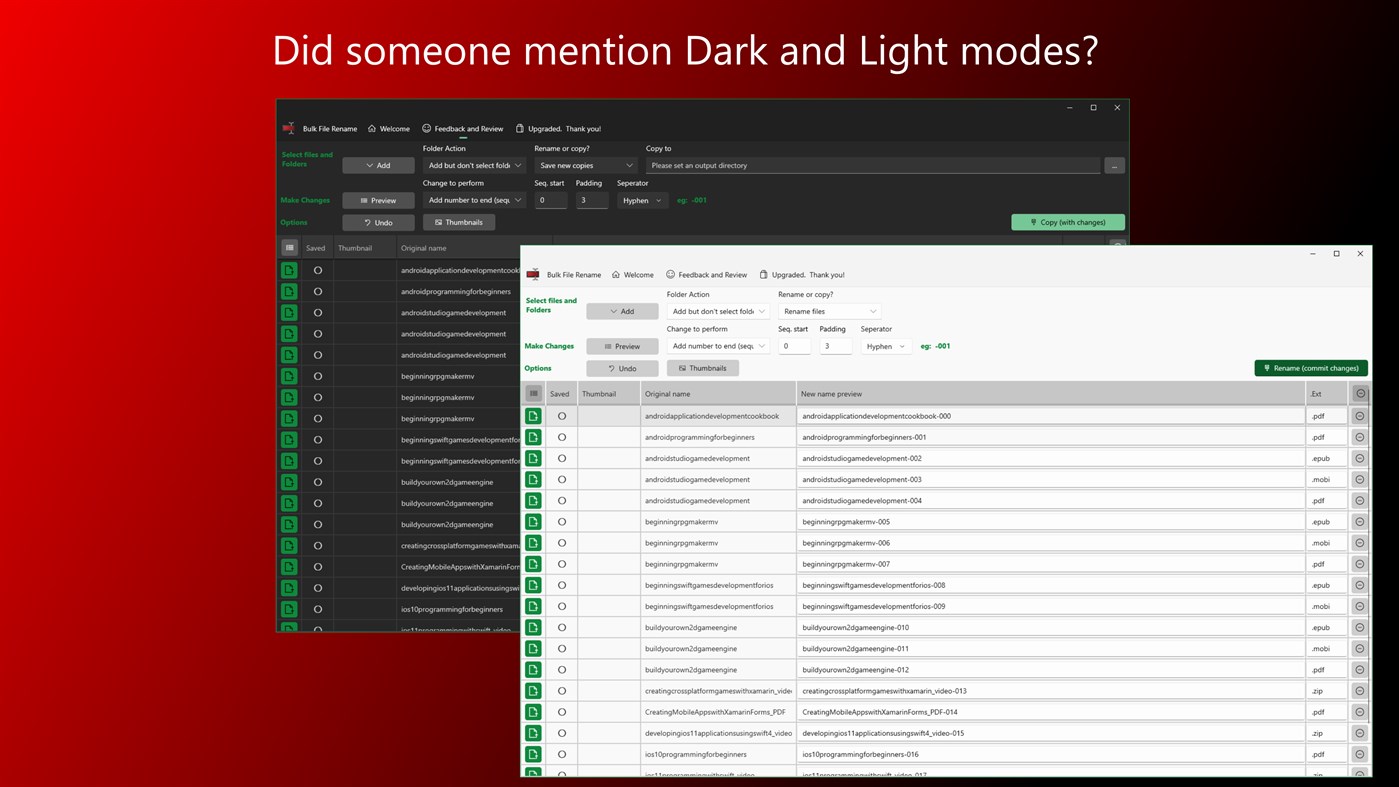The image size is (1399, 787).
Task: Click green file icon of CreatingMobileAppswithXamarinForms row, dark window
Action: coord(289,566)
